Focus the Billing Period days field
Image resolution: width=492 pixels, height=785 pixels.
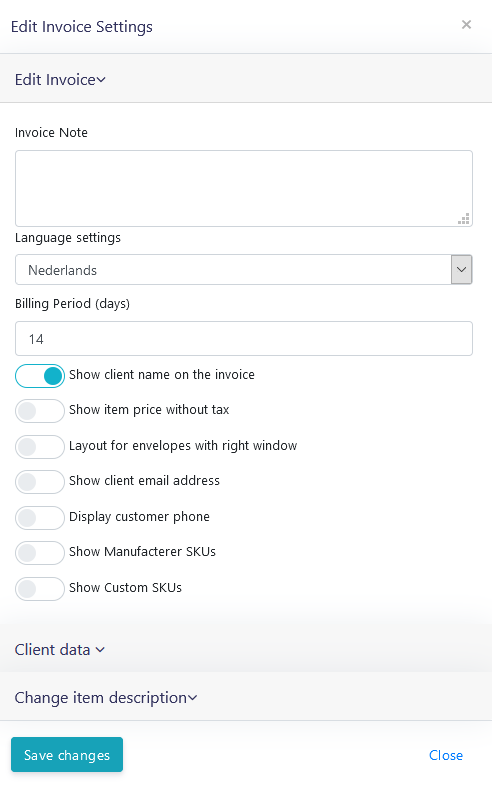pos(244,338)
